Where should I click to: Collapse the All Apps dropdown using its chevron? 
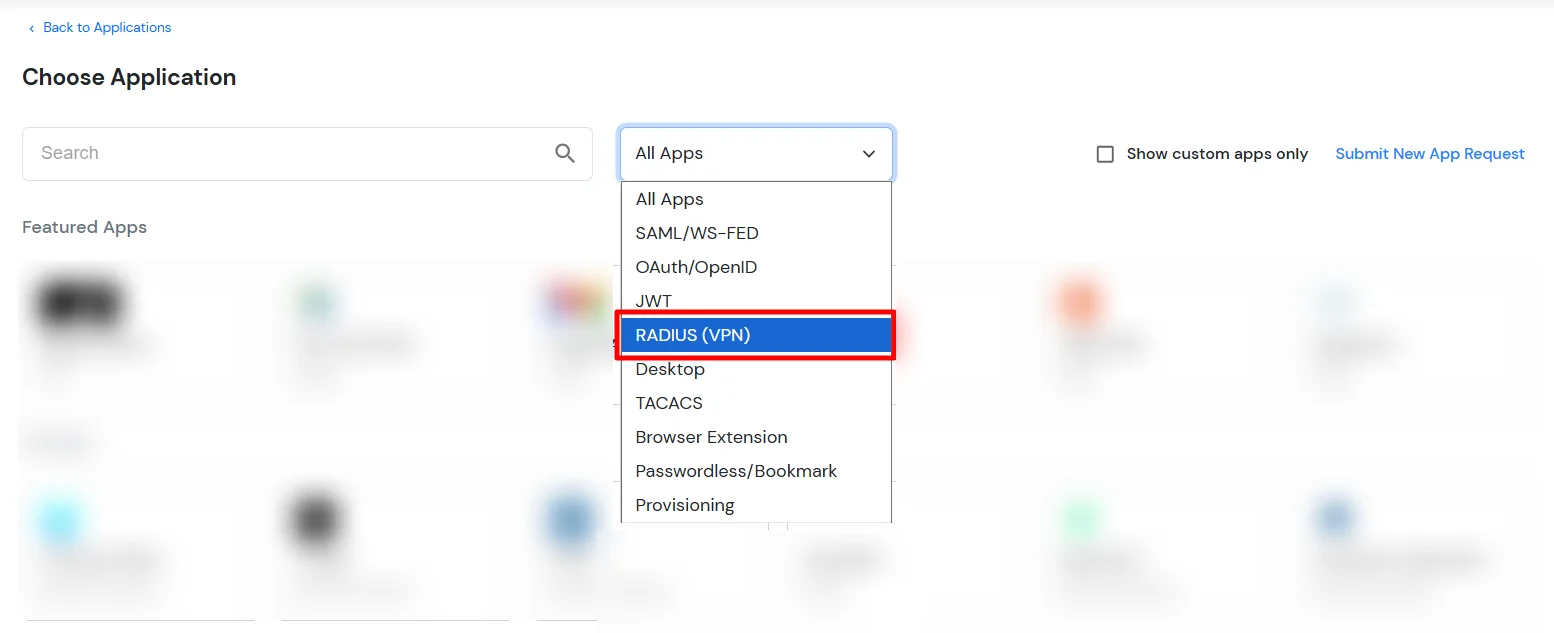pos(868,154)
